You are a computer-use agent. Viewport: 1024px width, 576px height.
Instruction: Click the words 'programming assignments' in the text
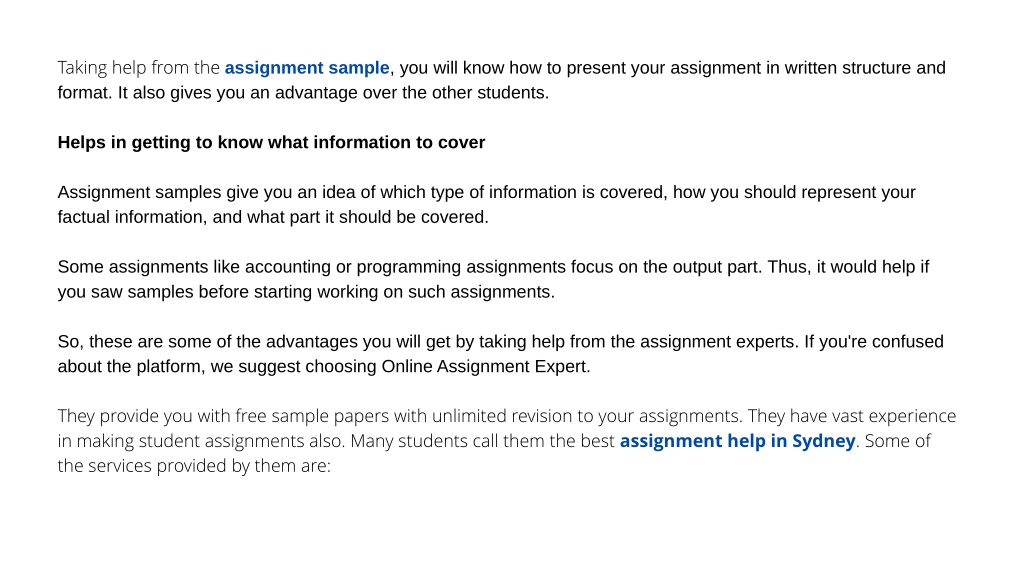click(x=461, y=267)
